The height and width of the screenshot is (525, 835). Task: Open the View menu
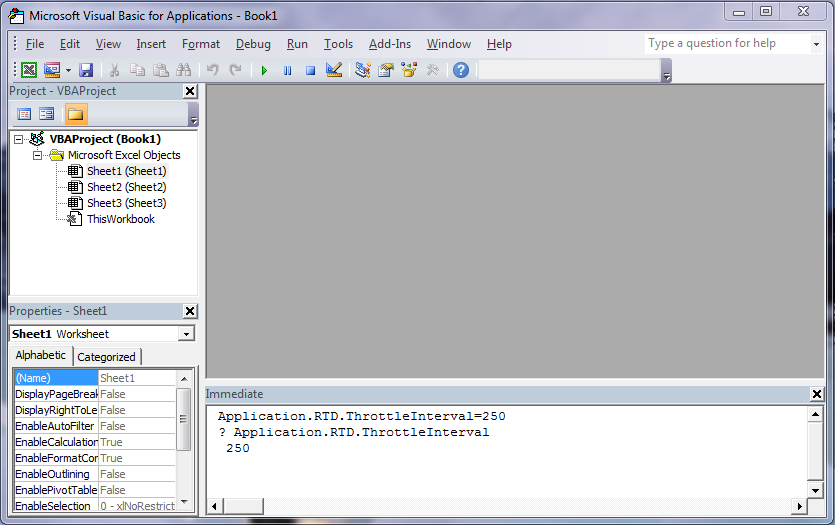coord(108,44)
